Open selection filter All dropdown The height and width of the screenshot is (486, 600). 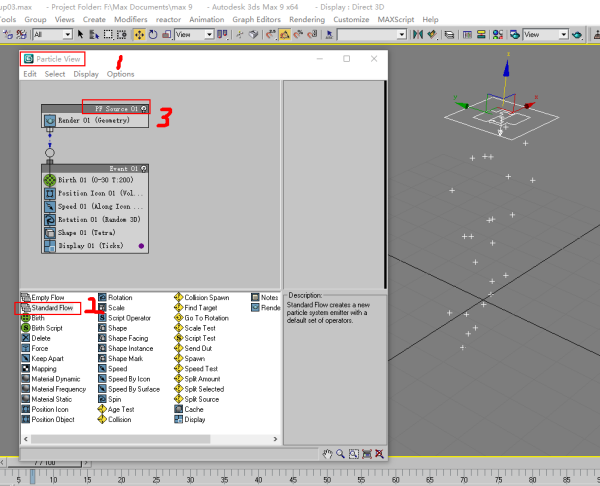[x=52, y=34]
